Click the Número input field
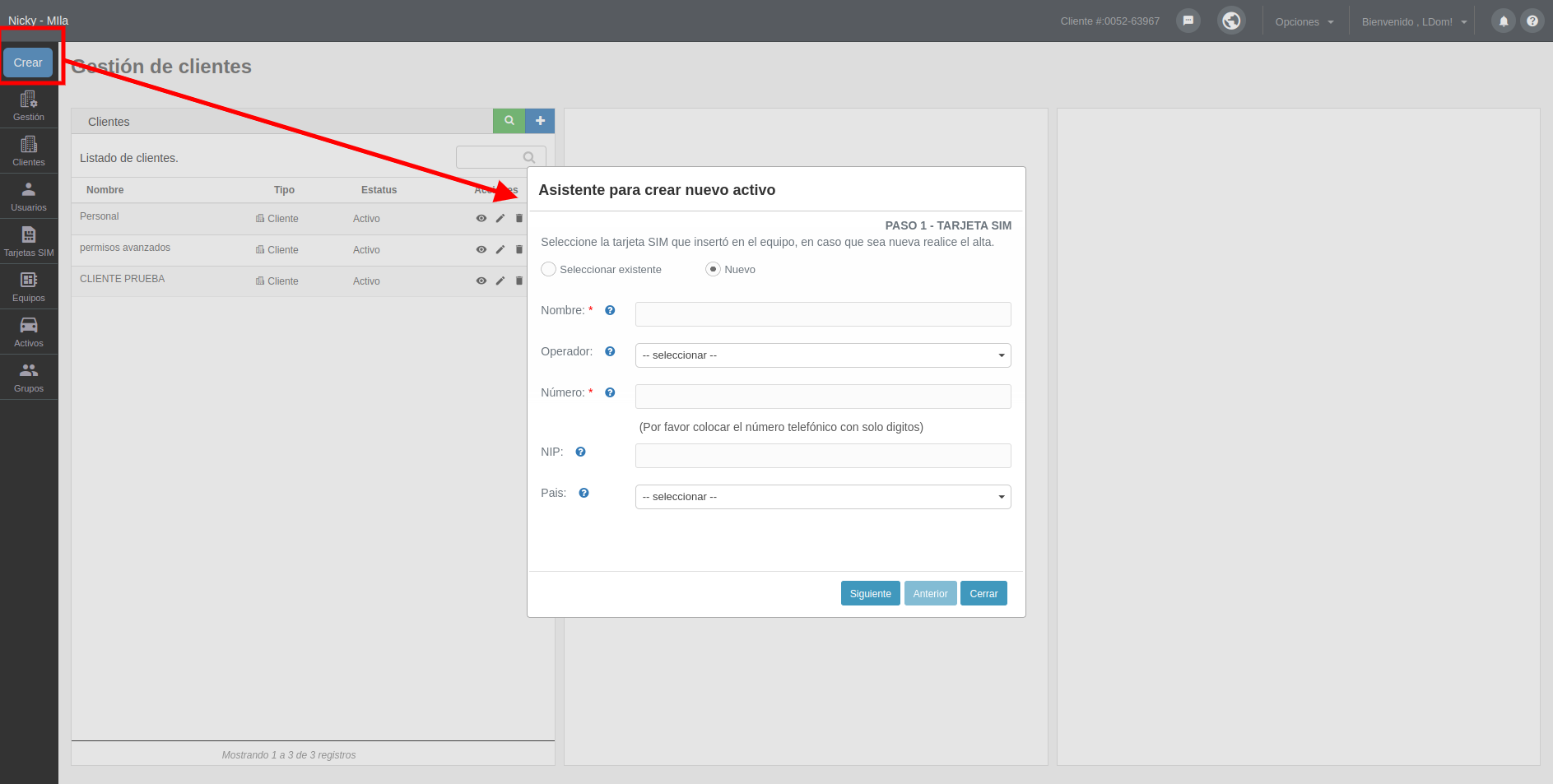 (823, 397)
